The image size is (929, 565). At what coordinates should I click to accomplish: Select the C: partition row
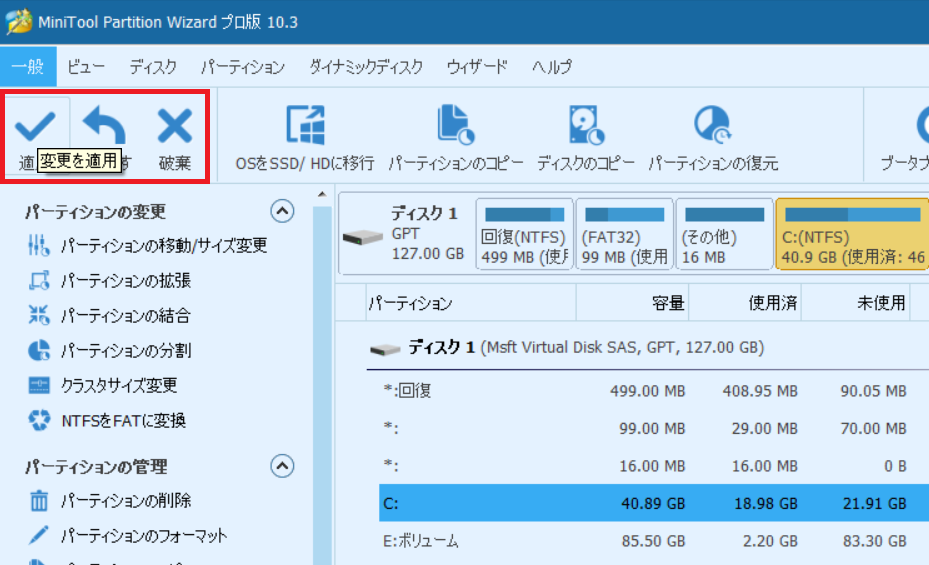tap(654, 503)
